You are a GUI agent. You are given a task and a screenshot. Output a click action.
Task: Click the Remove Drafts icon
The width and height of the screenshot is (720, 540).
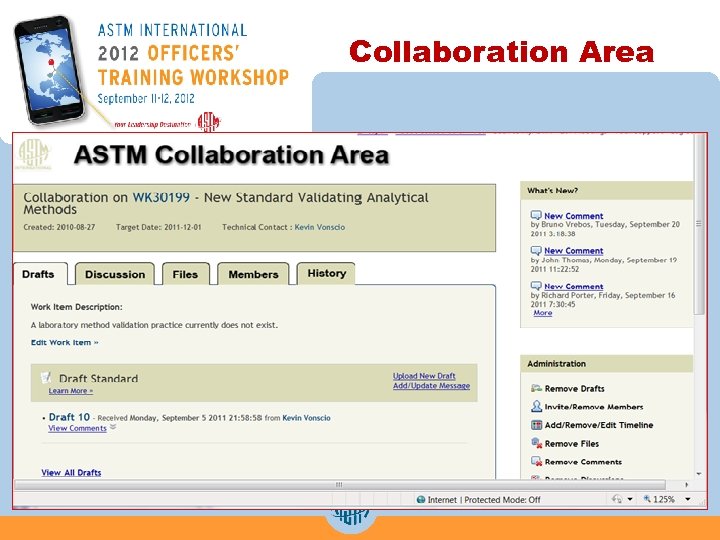pyautogui.click(x=536, y=388)
